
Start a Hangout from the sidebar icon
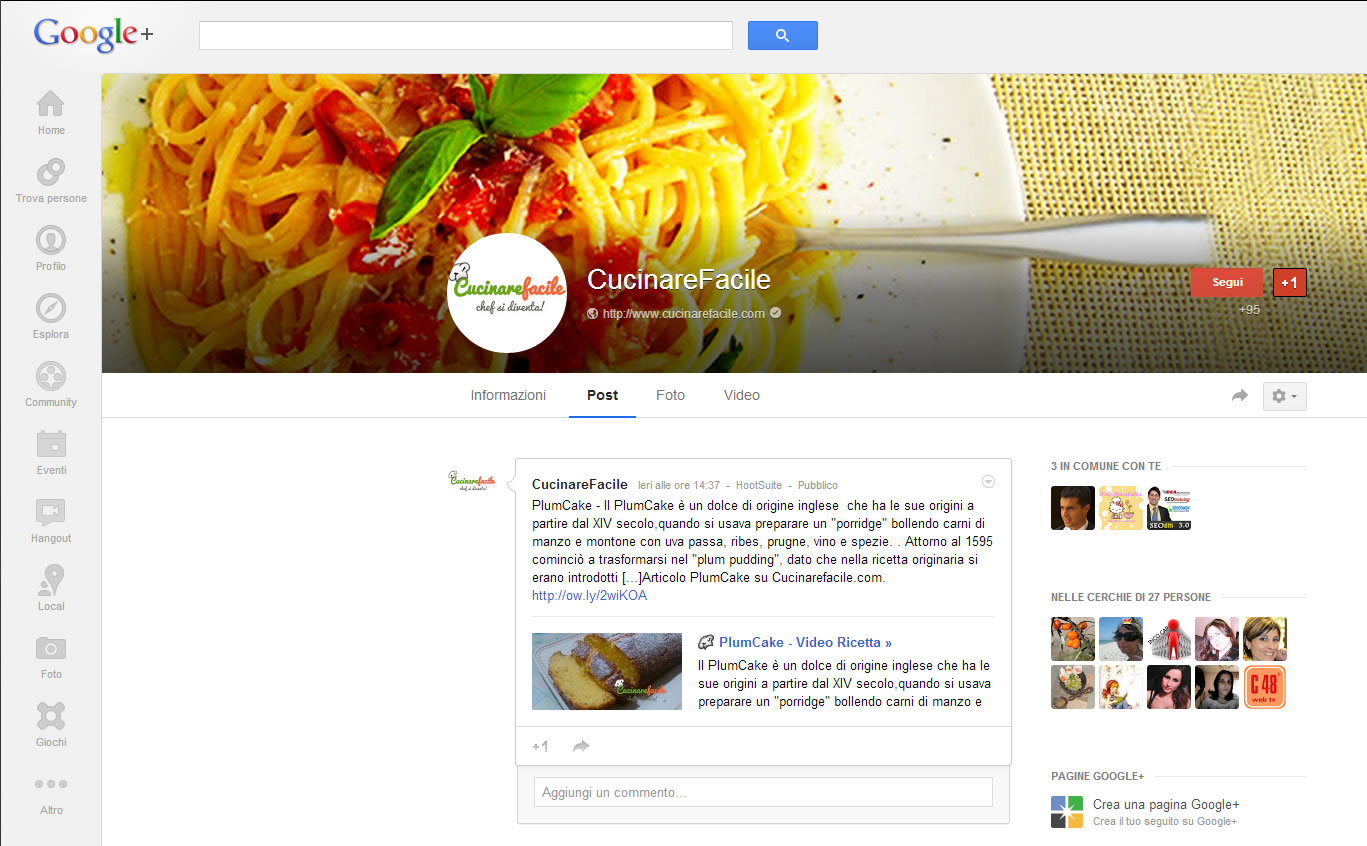tap(51, 512)
